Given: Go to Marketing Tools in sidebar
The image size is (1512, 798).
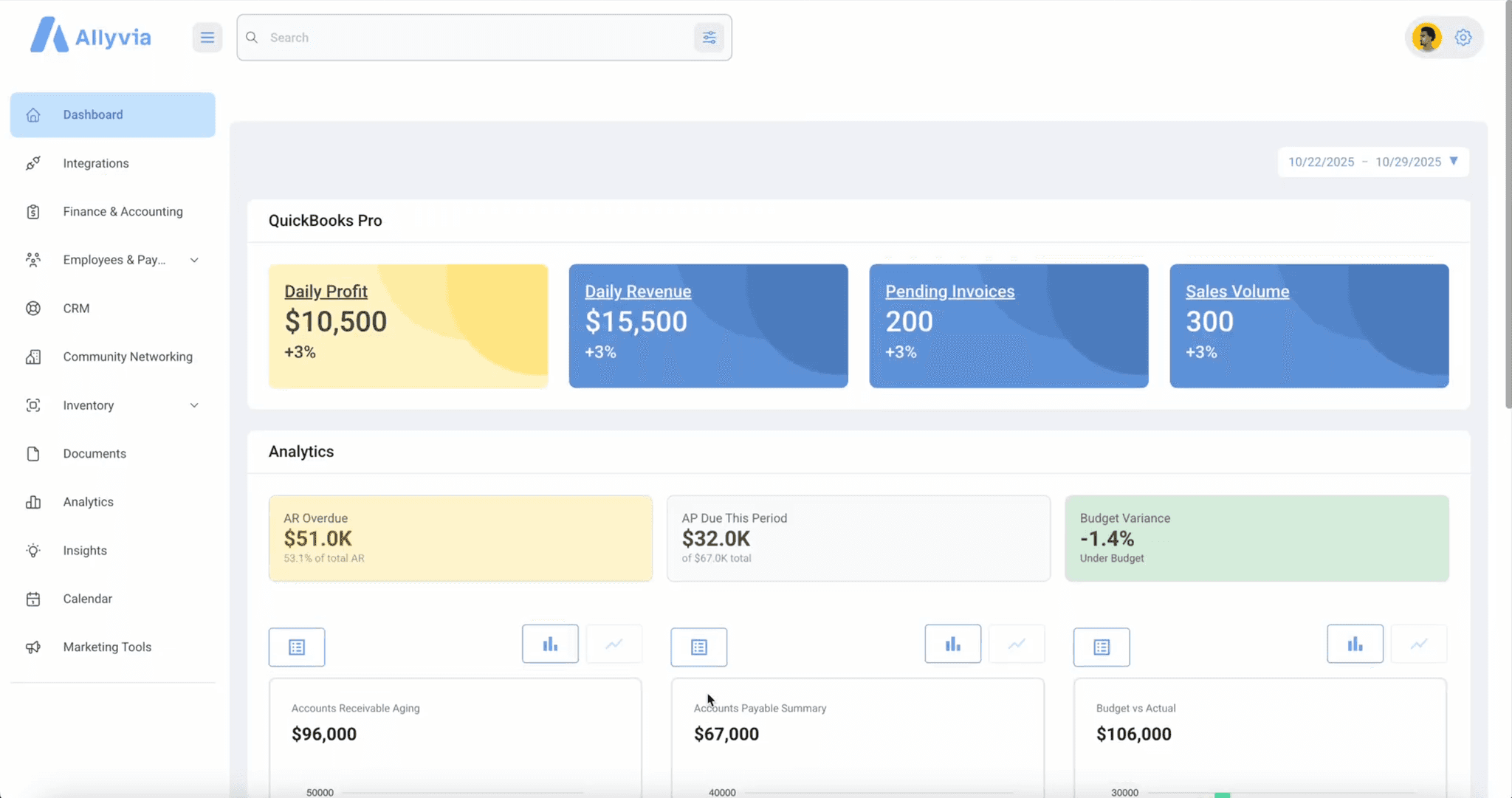Looking at the screenshot, I should (x=107, y=647).
